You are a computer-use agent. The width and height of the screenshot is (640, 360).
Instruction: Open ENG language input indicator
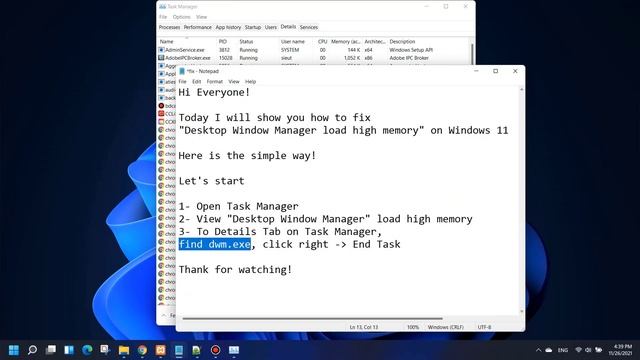[x=563, y=350]
